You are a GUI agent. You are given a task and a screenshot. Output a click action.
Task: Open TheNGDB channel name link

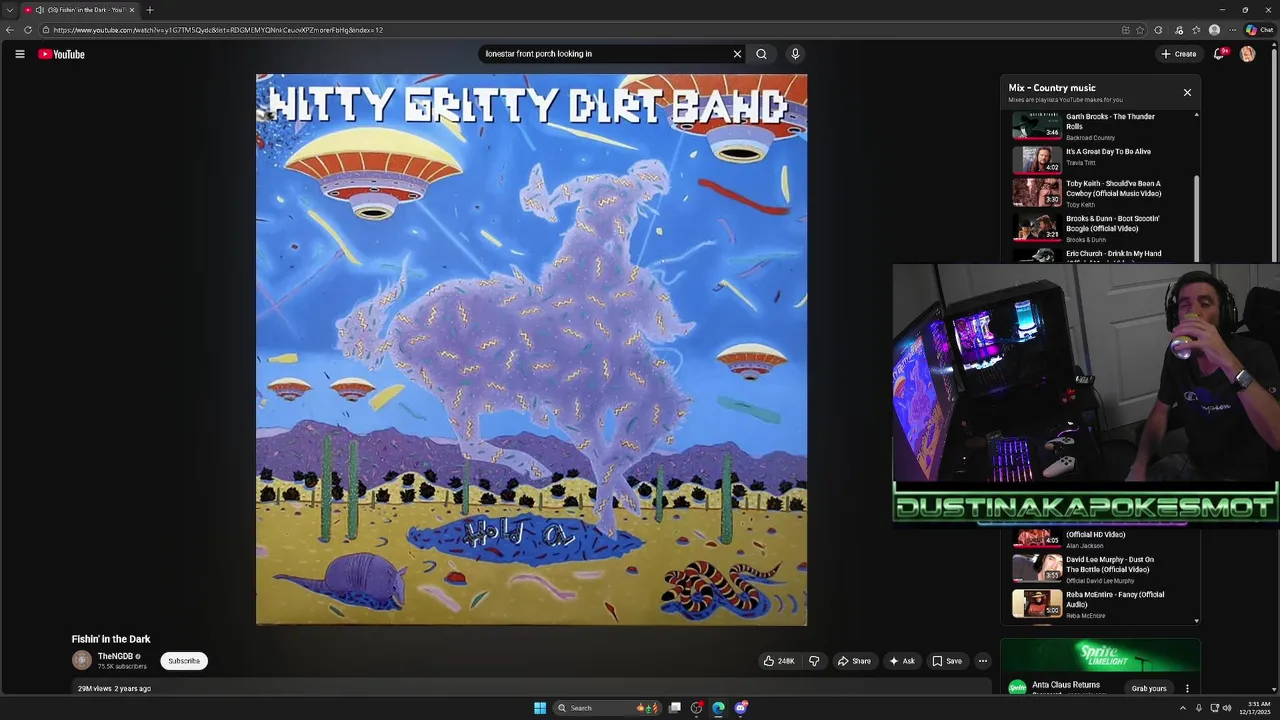click(x=115, y=657)
